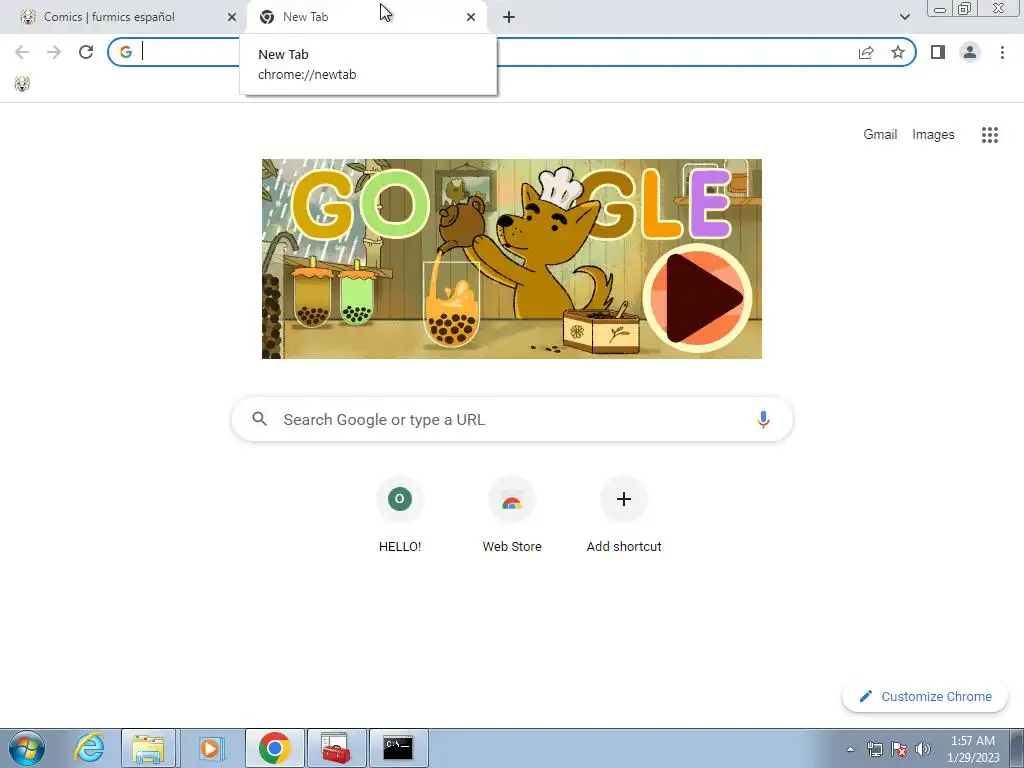
Task: Open Gmail link
Action: (880, 135)
